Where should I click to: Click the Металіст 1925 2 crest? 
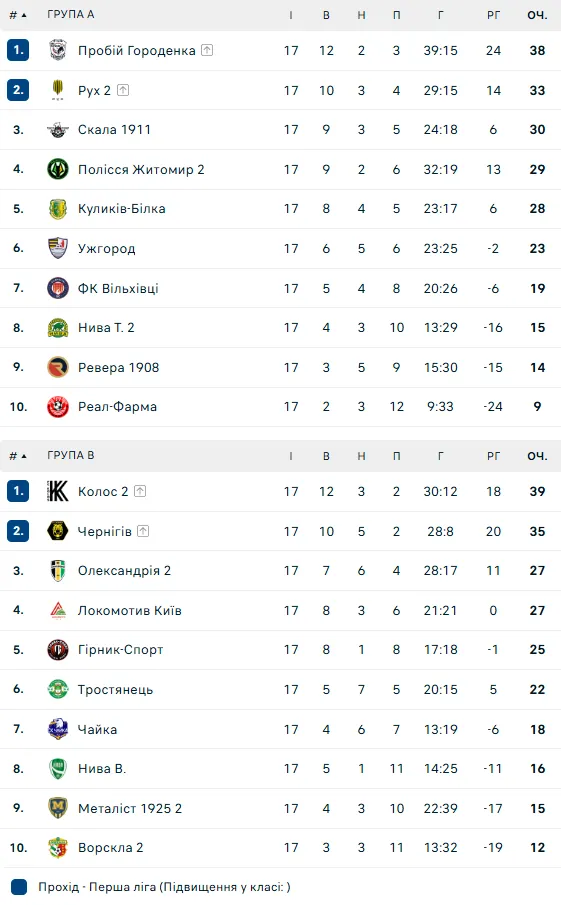coord(58,808)
